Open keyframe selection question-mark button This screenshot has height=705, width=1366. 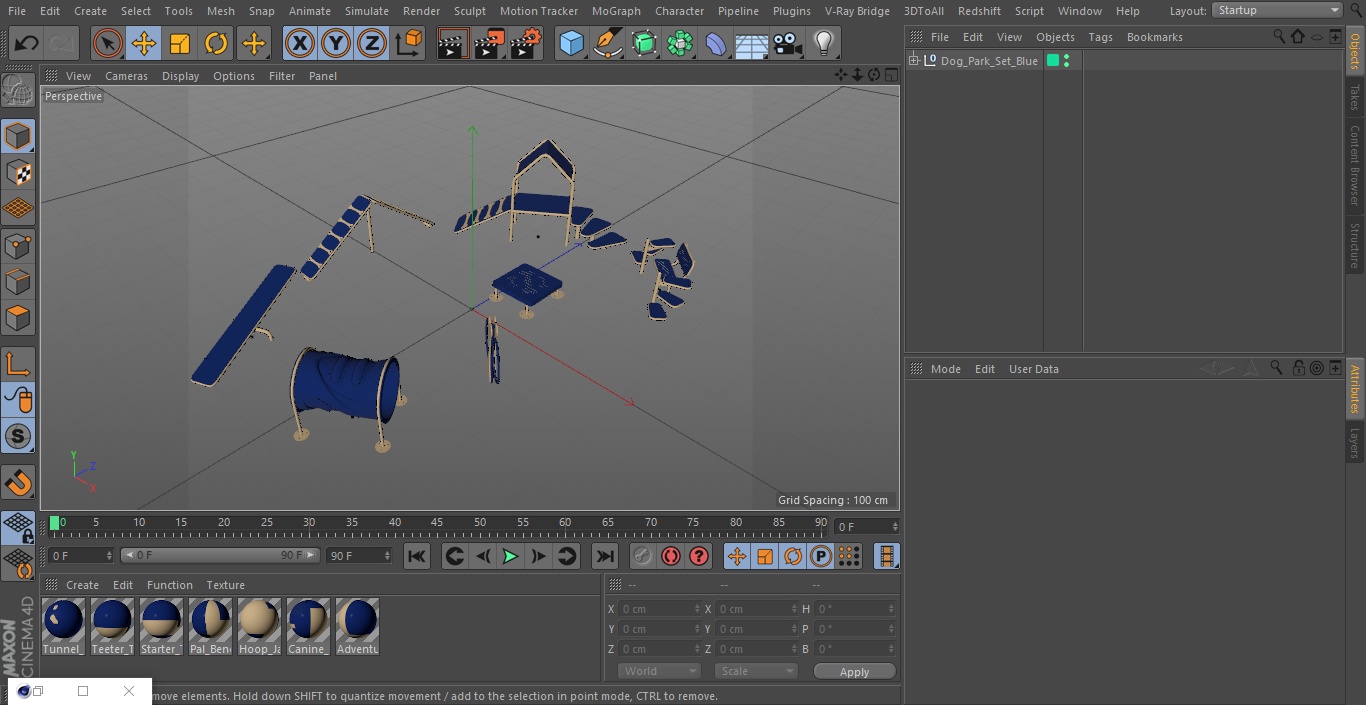click(x=699, y=556)
